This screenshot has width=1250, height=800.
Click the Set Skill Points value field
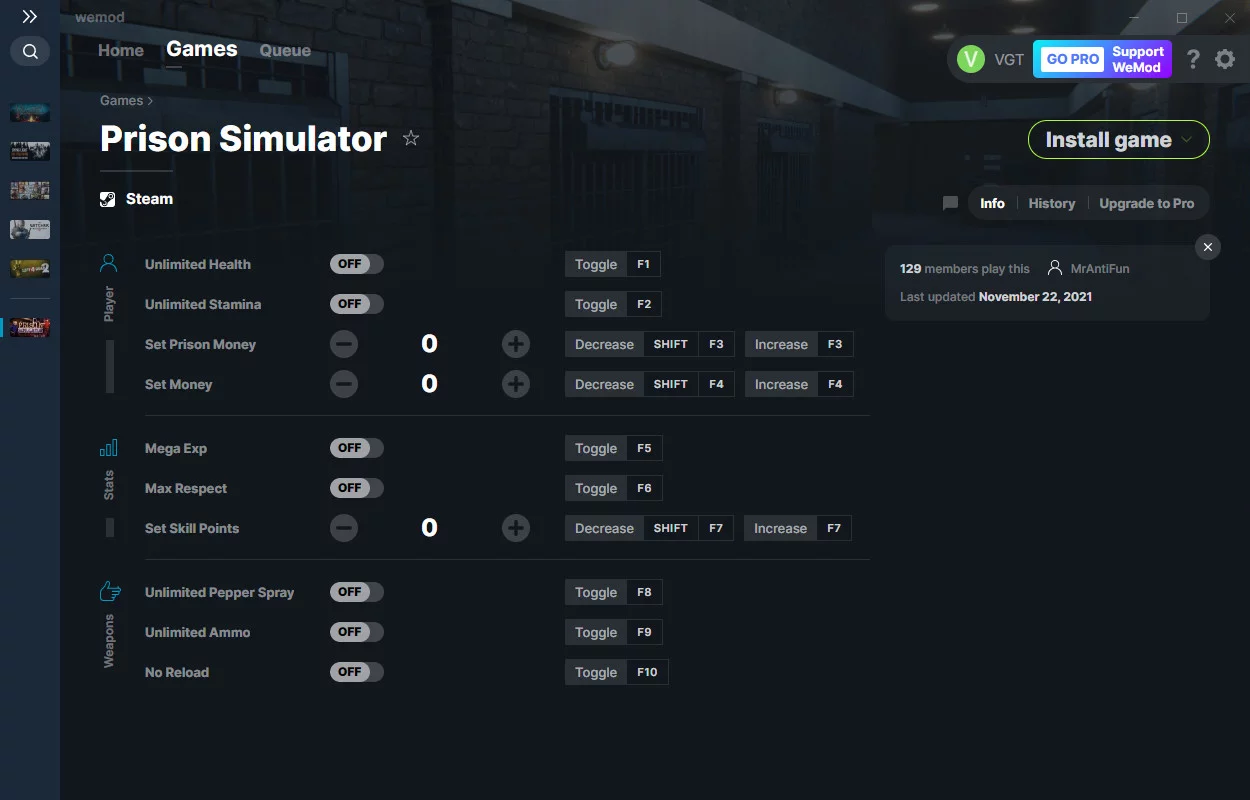(x=430, y=528)
